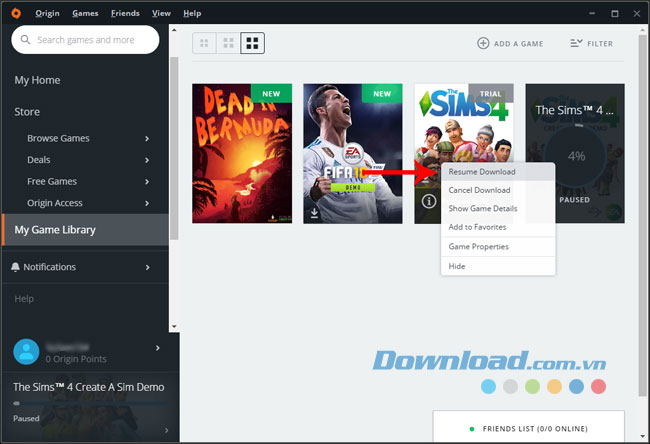The width and height of the screenshot is (650, 444).
Task: Click the sidebar scroll down arrow
Action: [x=174, y=327]
